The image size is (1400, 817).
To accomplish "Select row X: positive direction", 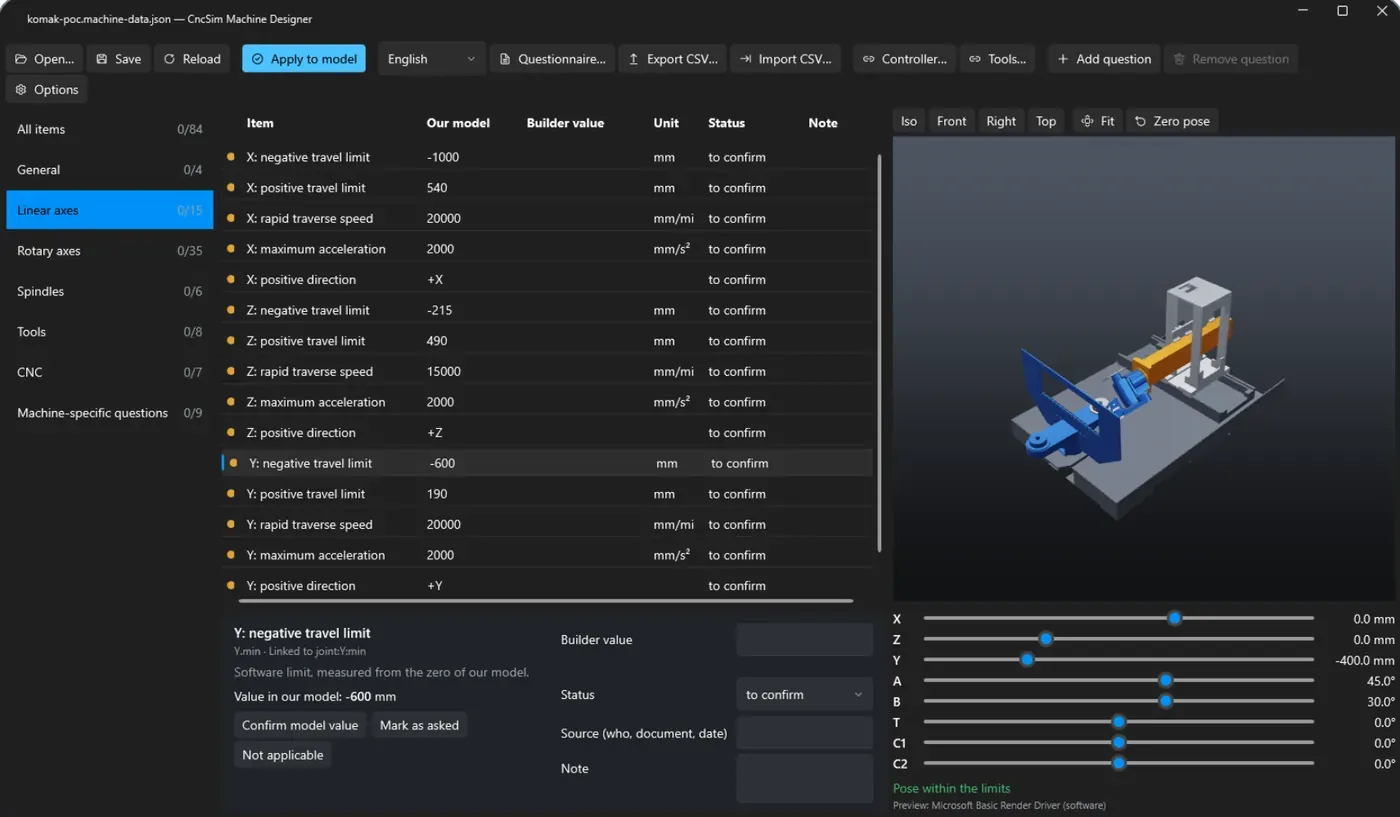I will [547, 279].
